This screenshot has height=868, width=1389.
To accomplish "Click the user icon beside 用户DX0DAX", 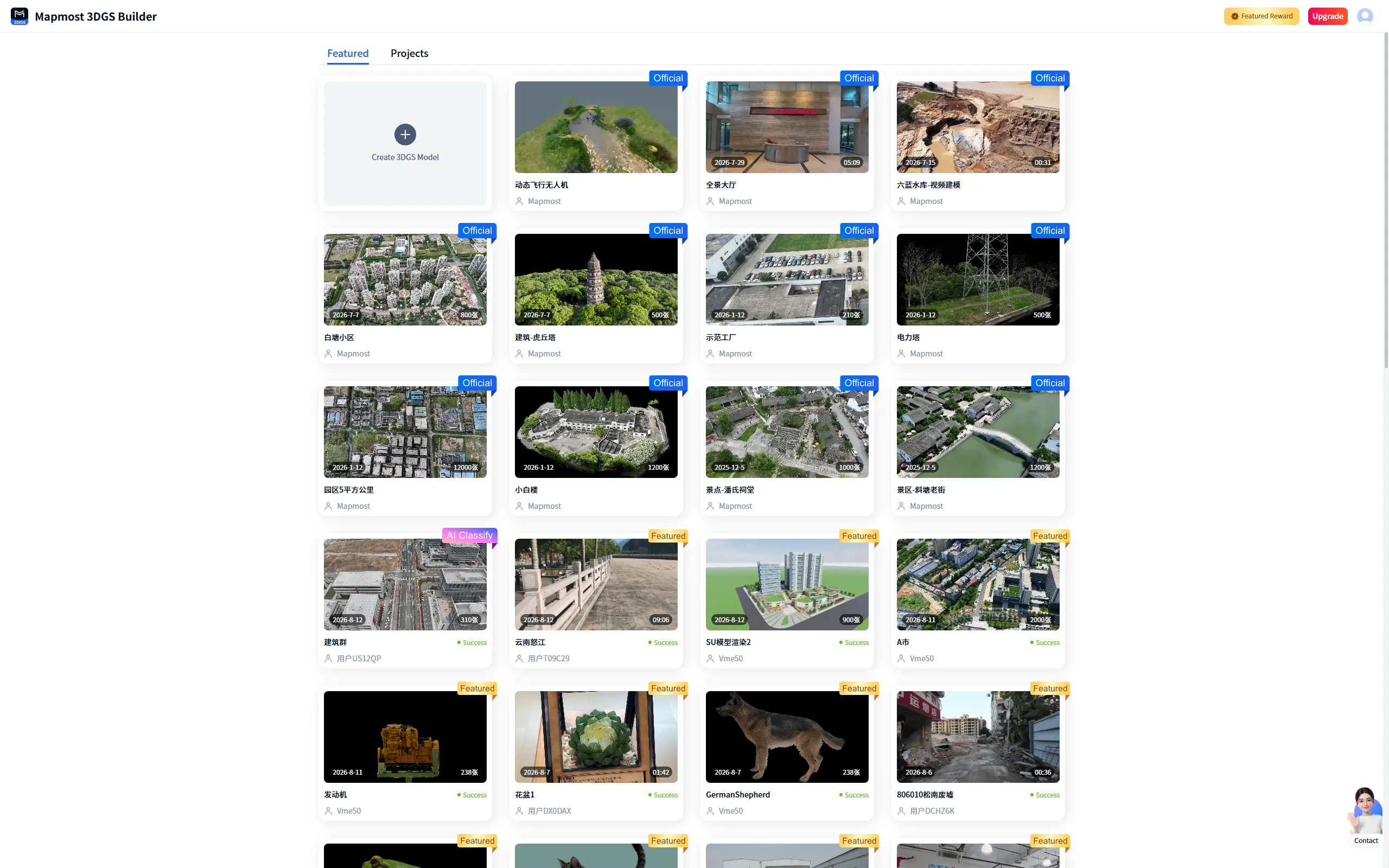I will click(x=519, y=810).
